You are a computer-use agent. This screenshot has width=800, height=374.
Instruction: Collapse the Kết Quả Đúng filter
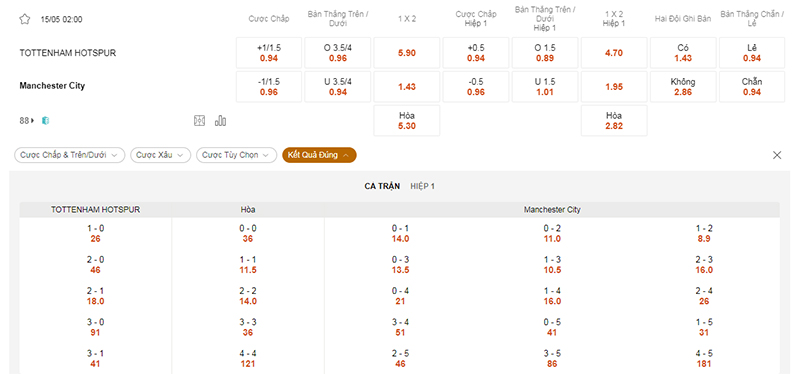click(319, 155)
